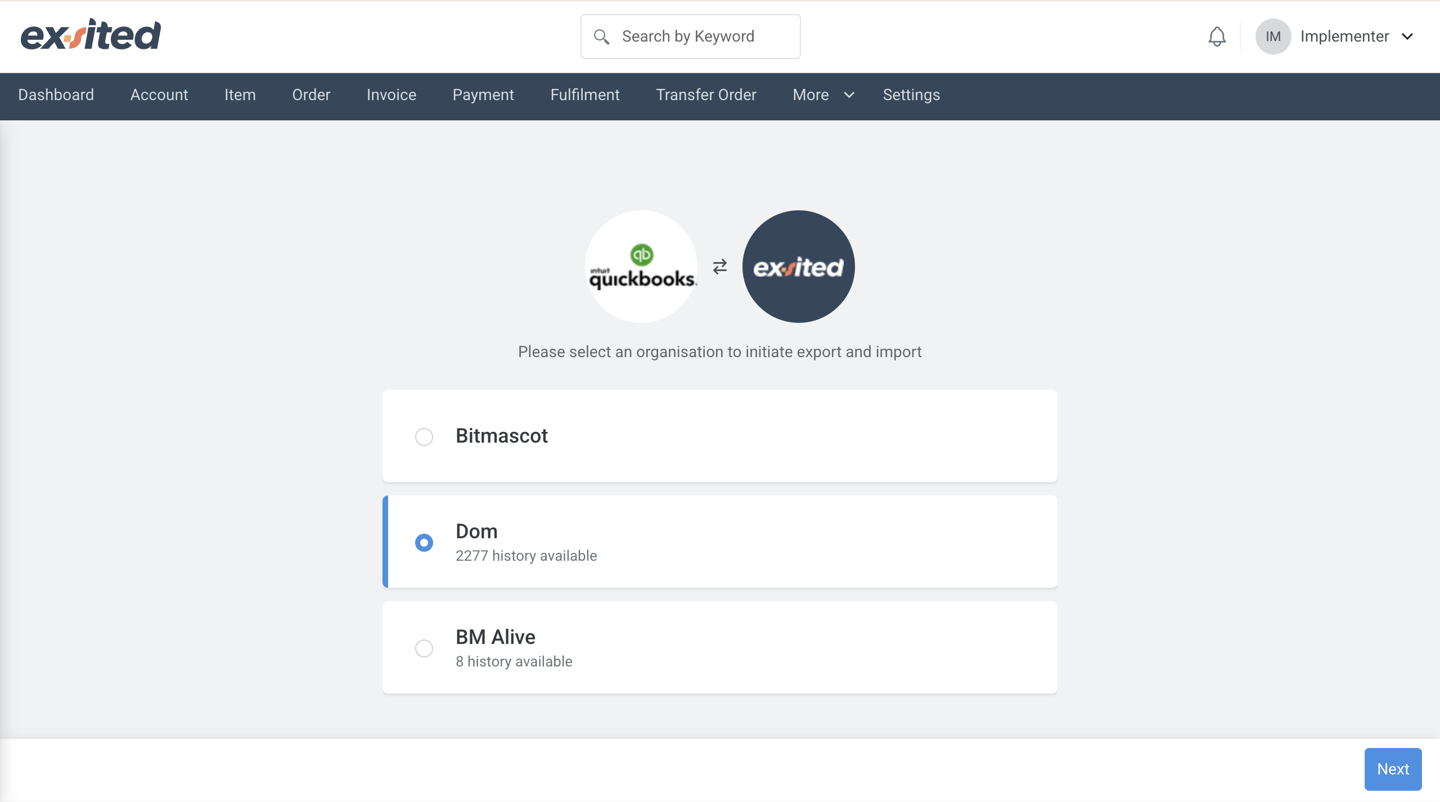Select the Dom radio button

tap(424, 542)
